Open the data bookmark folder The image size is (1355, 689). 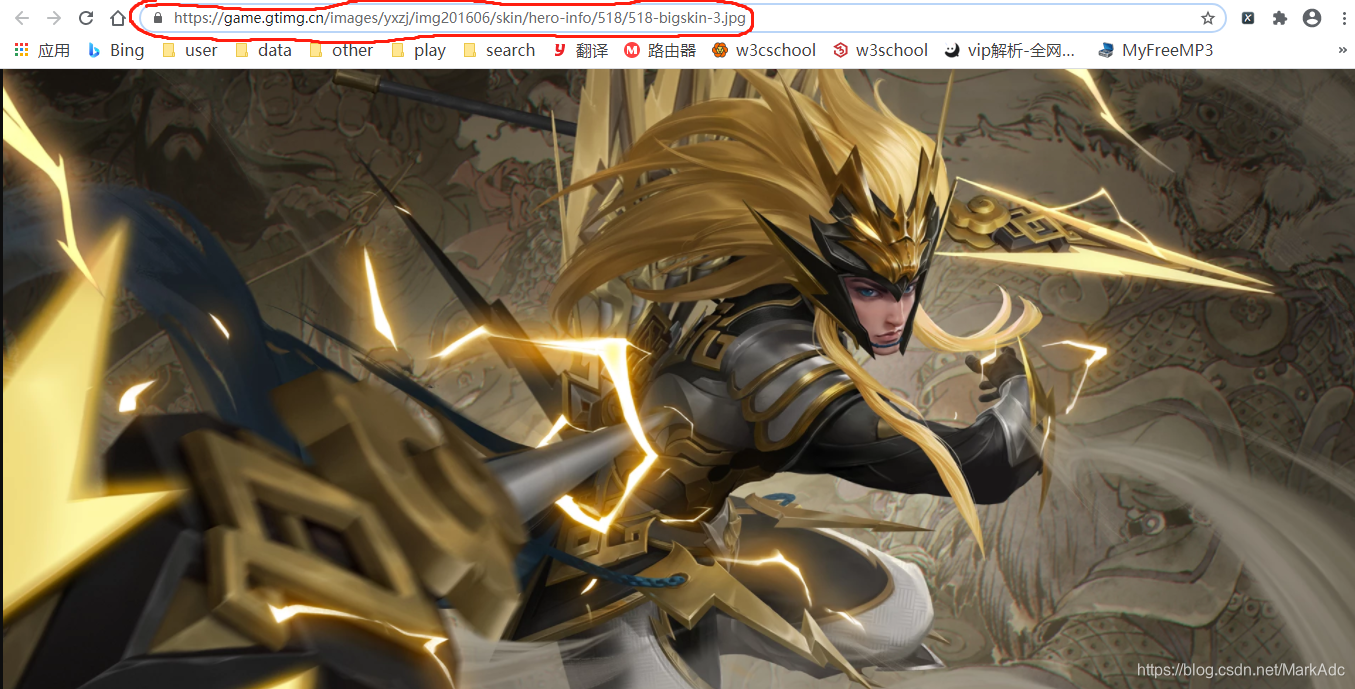[x=263, y=50]
